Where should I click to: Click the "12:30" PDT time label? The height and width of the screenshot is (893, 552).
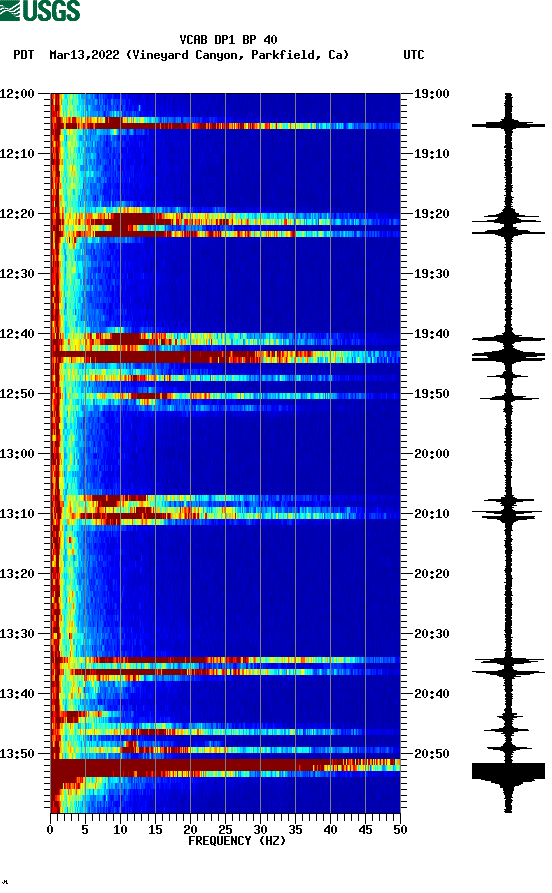(x=18, y=273)
